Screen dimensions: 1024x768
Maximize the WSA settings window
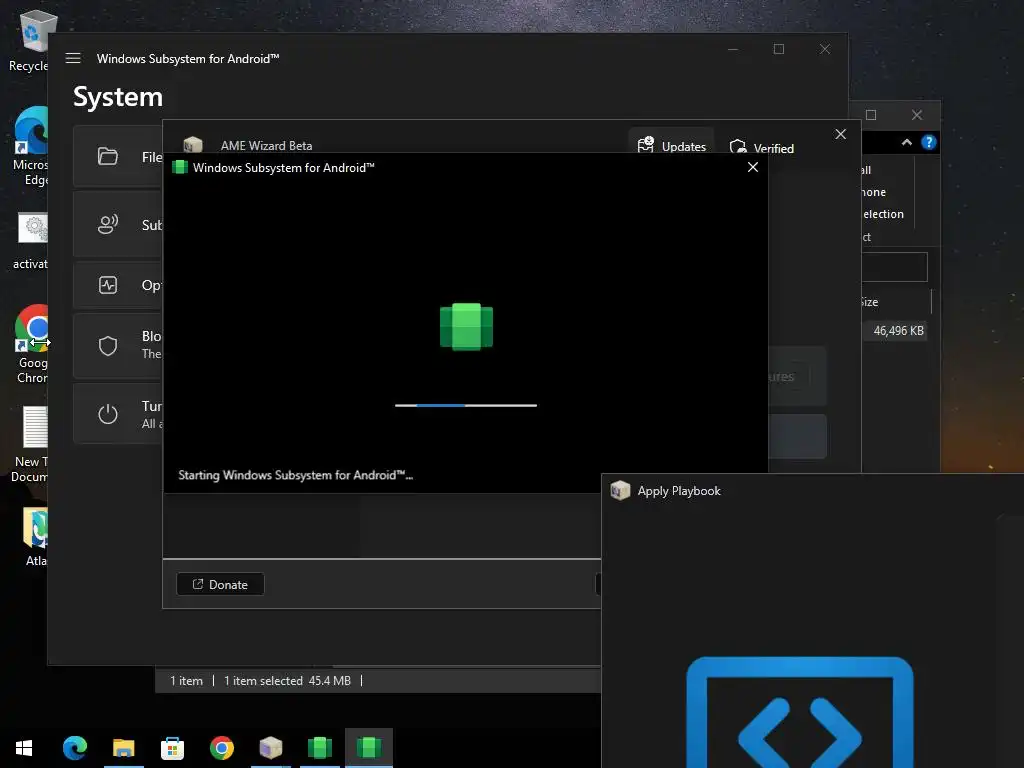click(x=778, y=49)
